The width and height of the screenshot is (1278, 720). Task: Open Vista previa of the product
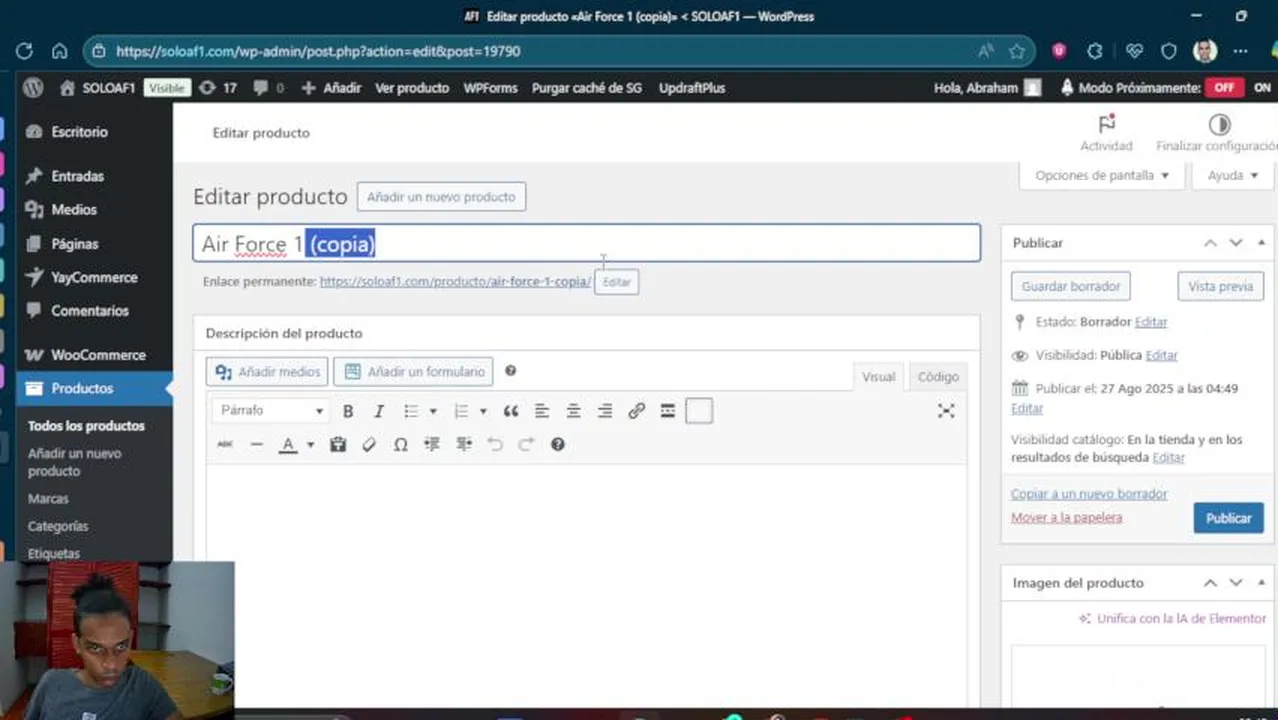[x=1220, y=286]
